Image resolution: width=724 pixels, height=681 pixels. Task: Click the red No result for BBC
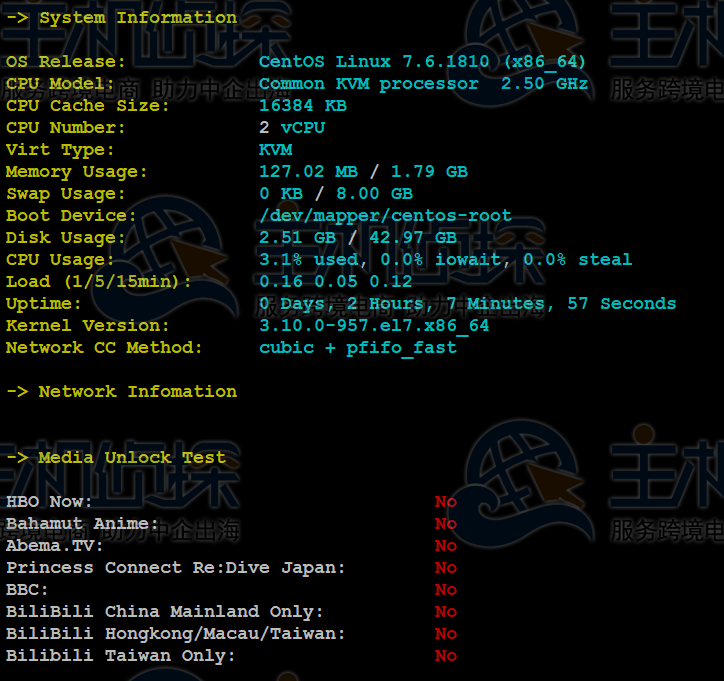[x=445, y=589]
